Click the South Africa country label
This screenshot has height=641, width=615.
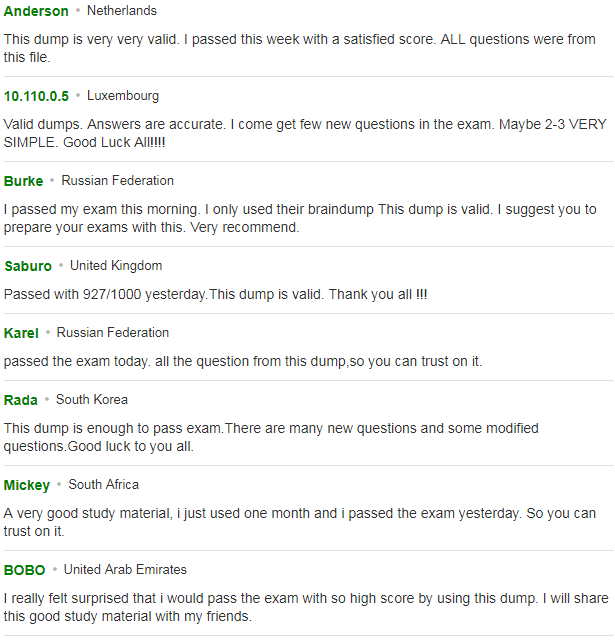[x=103, y=485]
